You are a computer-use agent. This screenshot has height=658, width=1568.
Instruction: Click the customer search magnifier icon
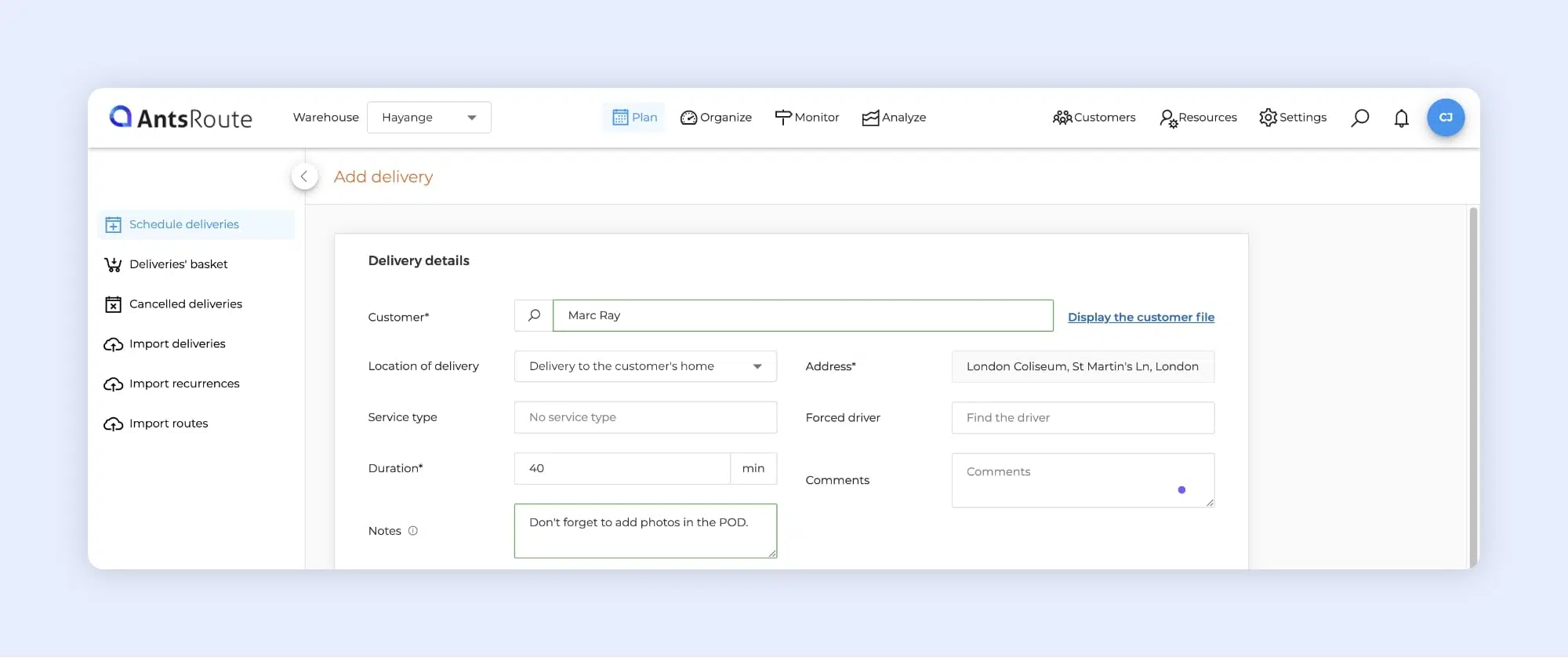(534, 315)
